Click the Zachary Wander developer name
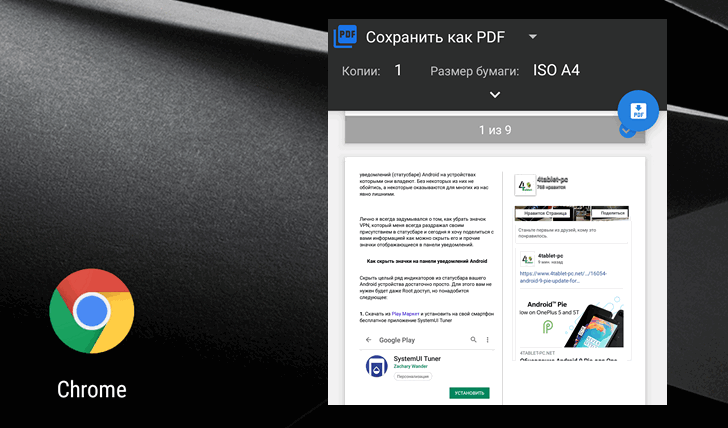 410,366
